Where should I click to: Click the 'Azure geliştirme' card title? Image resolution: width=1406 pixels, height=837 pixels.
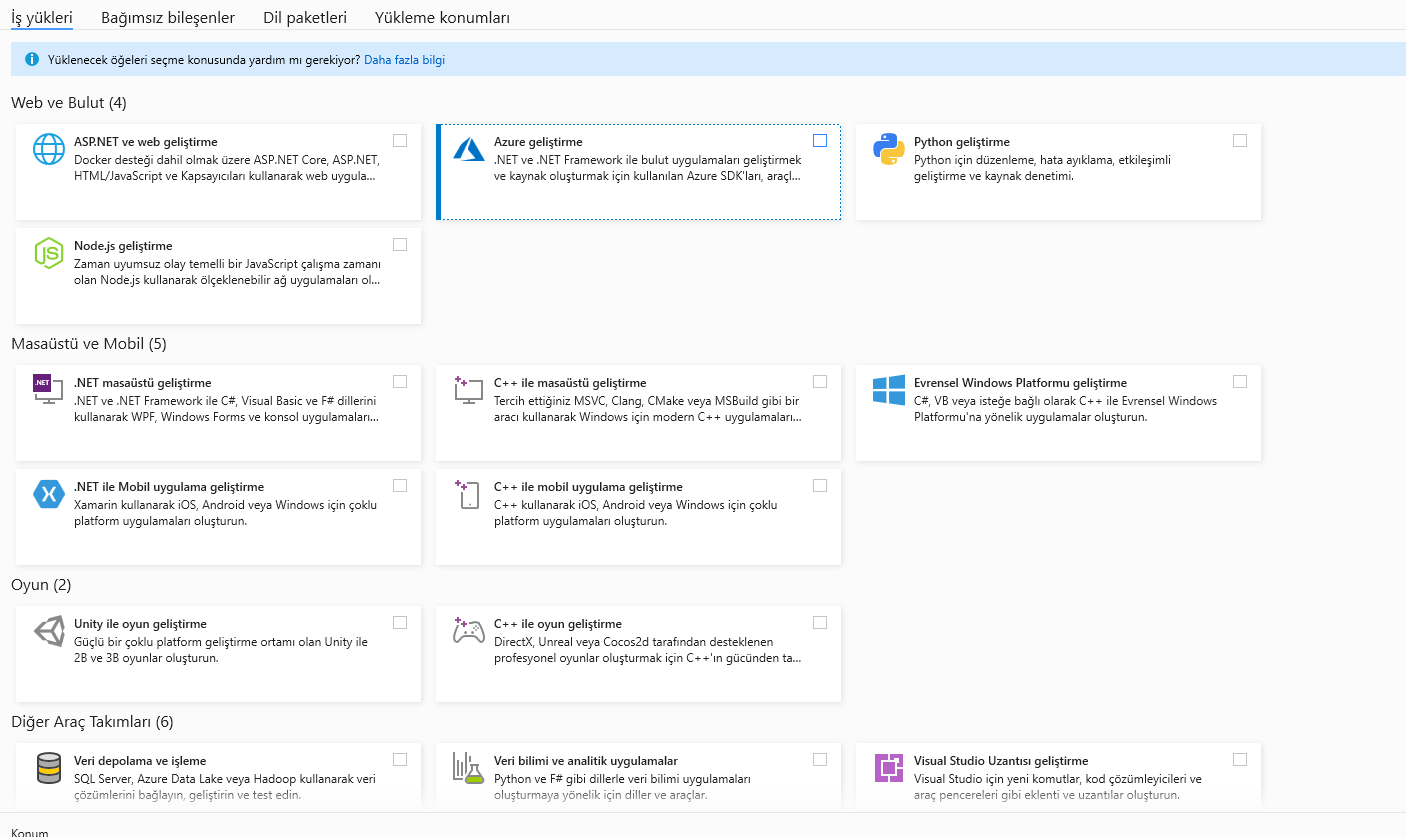tap(538, 142)
